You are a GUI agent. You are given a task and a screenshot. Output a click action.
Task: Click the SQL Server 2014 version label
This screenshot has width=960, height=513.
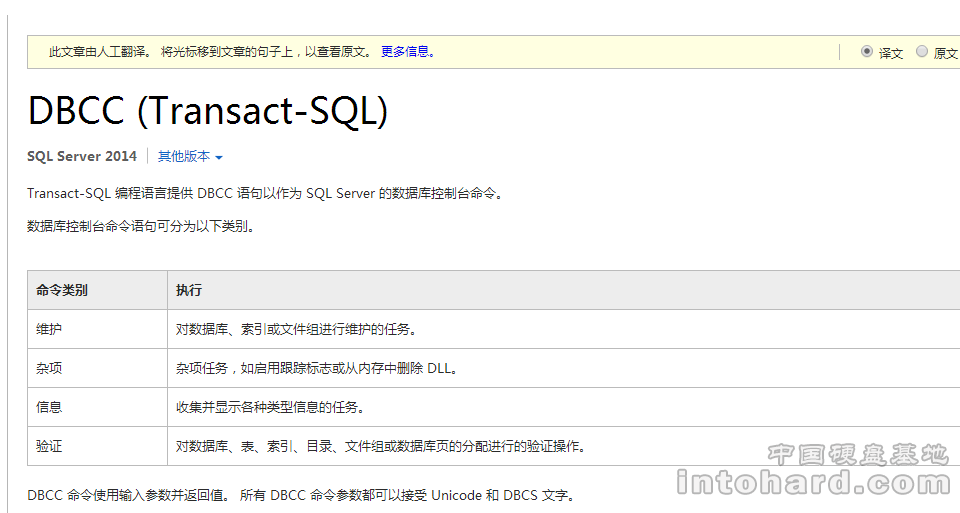click(x=81, y=156)
